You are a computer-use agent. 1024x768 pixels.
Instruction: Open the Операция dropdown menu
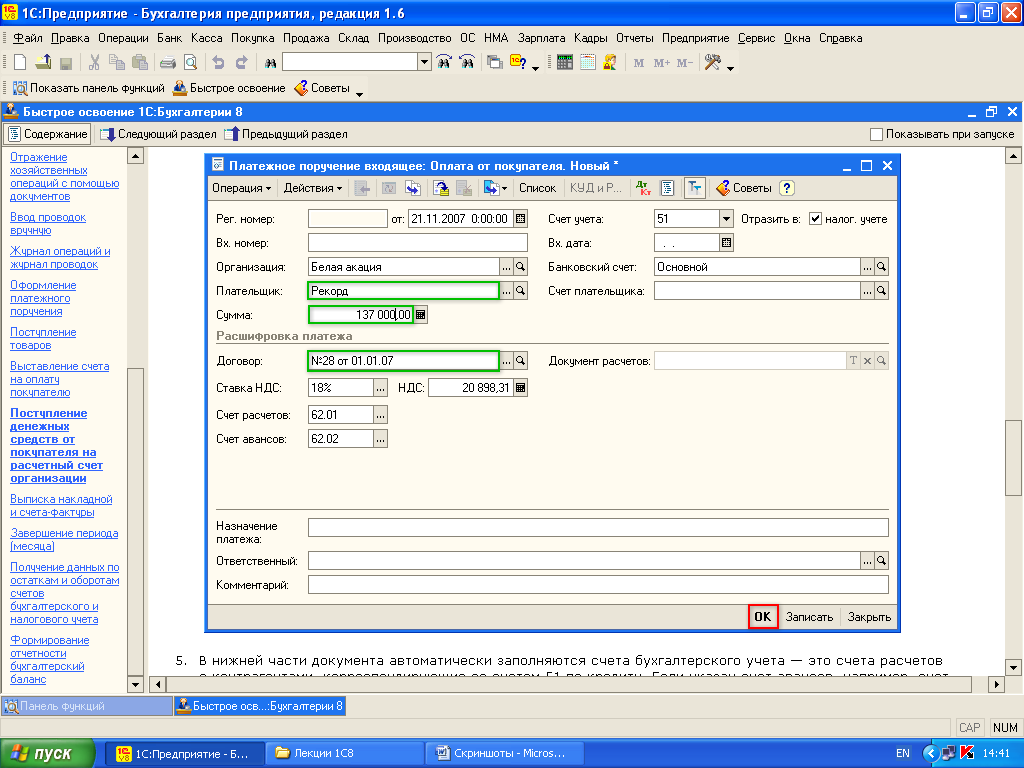tap(241, 188)
